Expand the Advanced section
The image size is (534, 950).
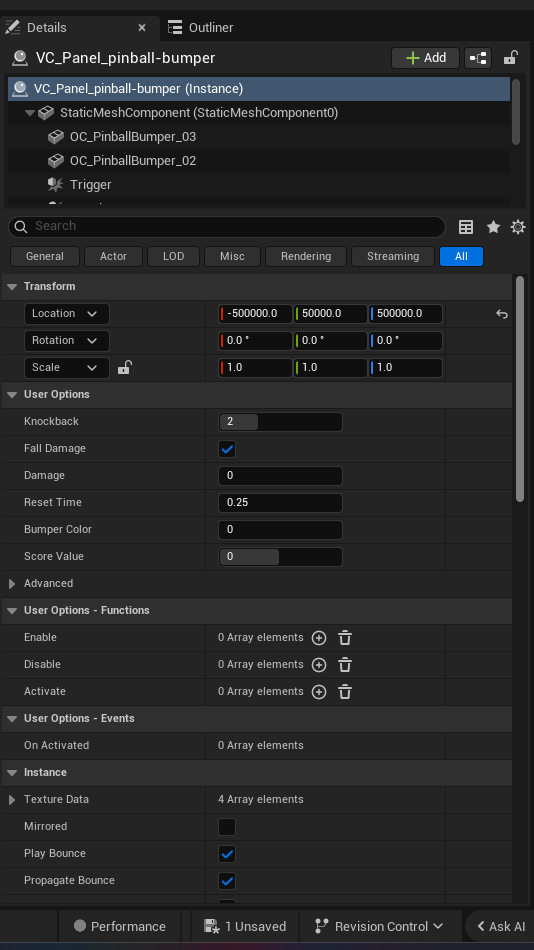click(x=12, y=583)
